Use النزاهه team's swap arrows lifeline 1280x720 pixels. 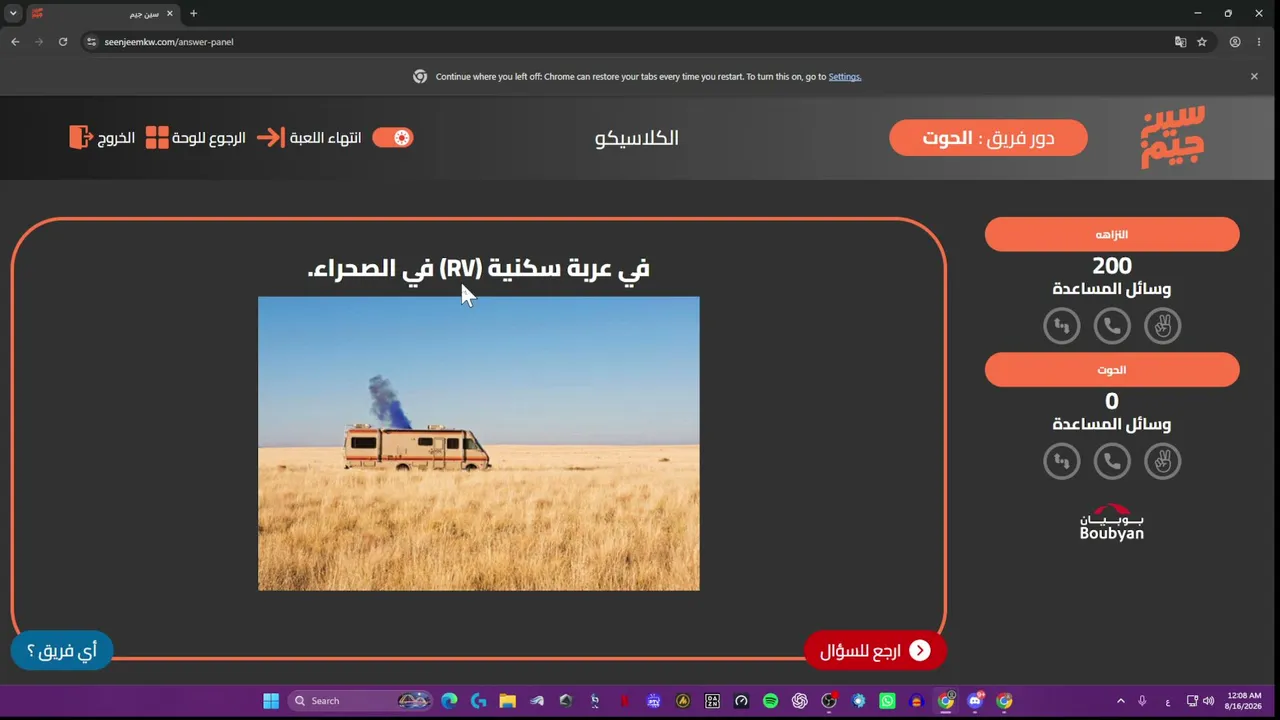coord(1062,326)
